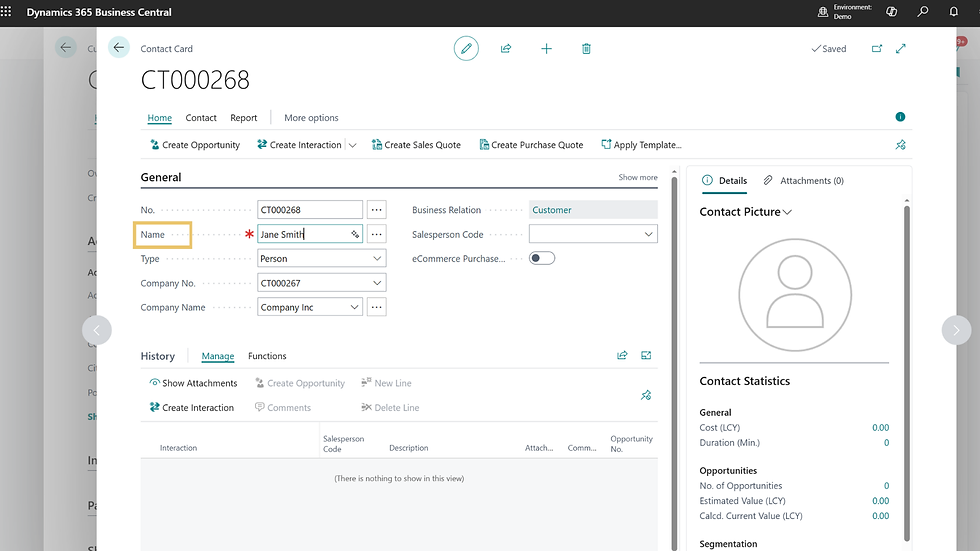Delete the contact with trash icon
Image resolution: width=980 pixels, height=551 pixels.
click(x=586, y=48)
